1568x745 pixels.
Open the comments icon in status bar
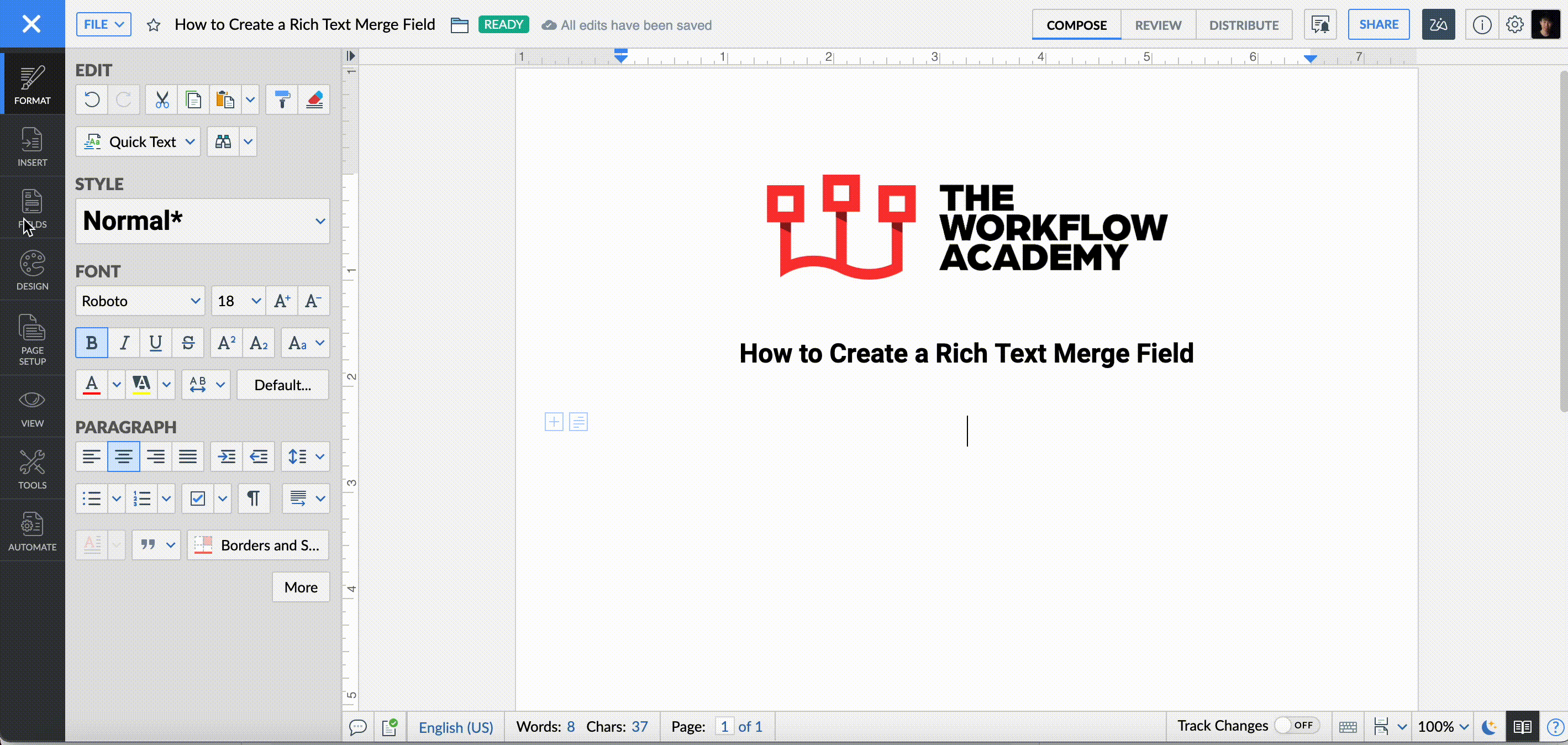[x=358, y=727]
